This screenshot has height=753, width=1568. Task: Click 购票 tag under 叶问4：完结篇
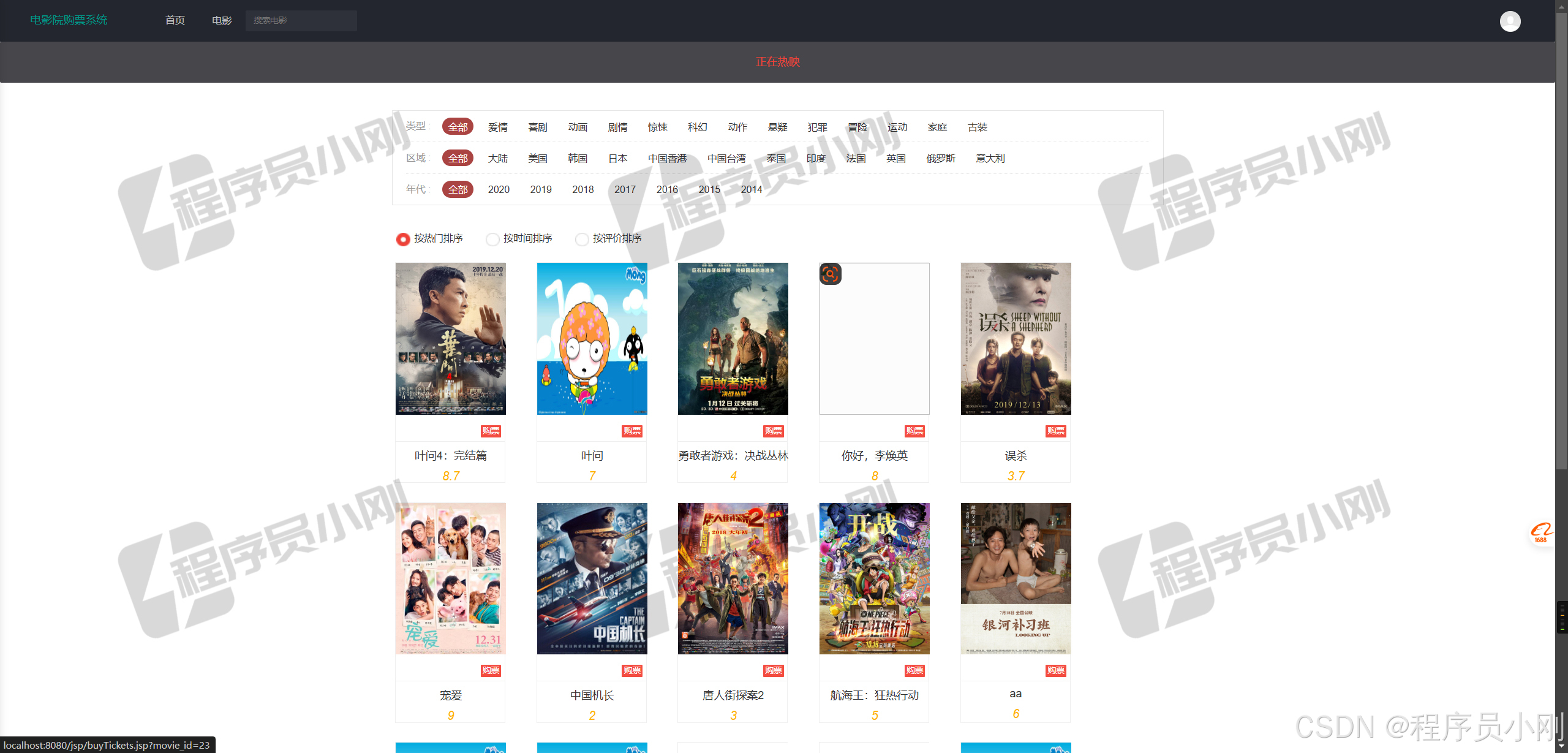click(x=491, y=431)
